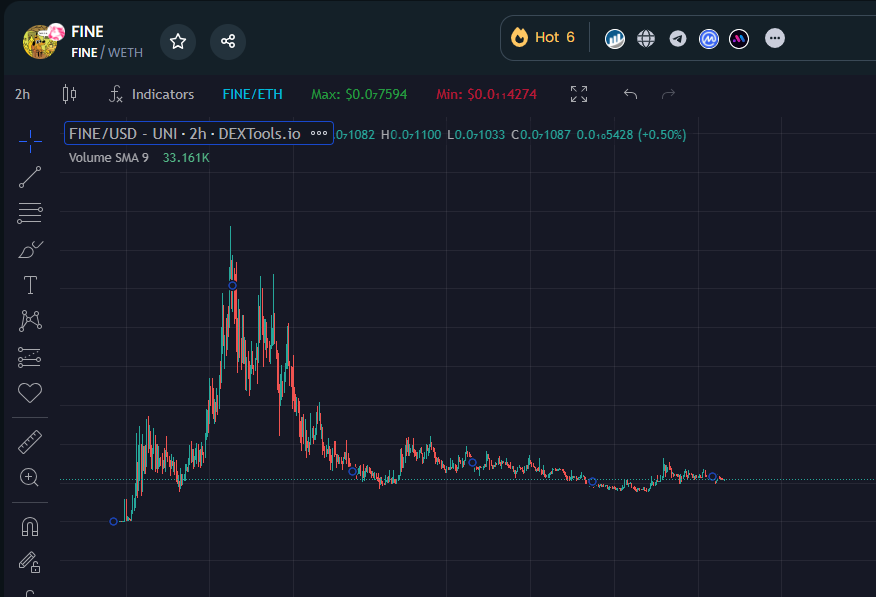
Task: Click the leftmost trade marker at chart start
Action: (113, 522)
